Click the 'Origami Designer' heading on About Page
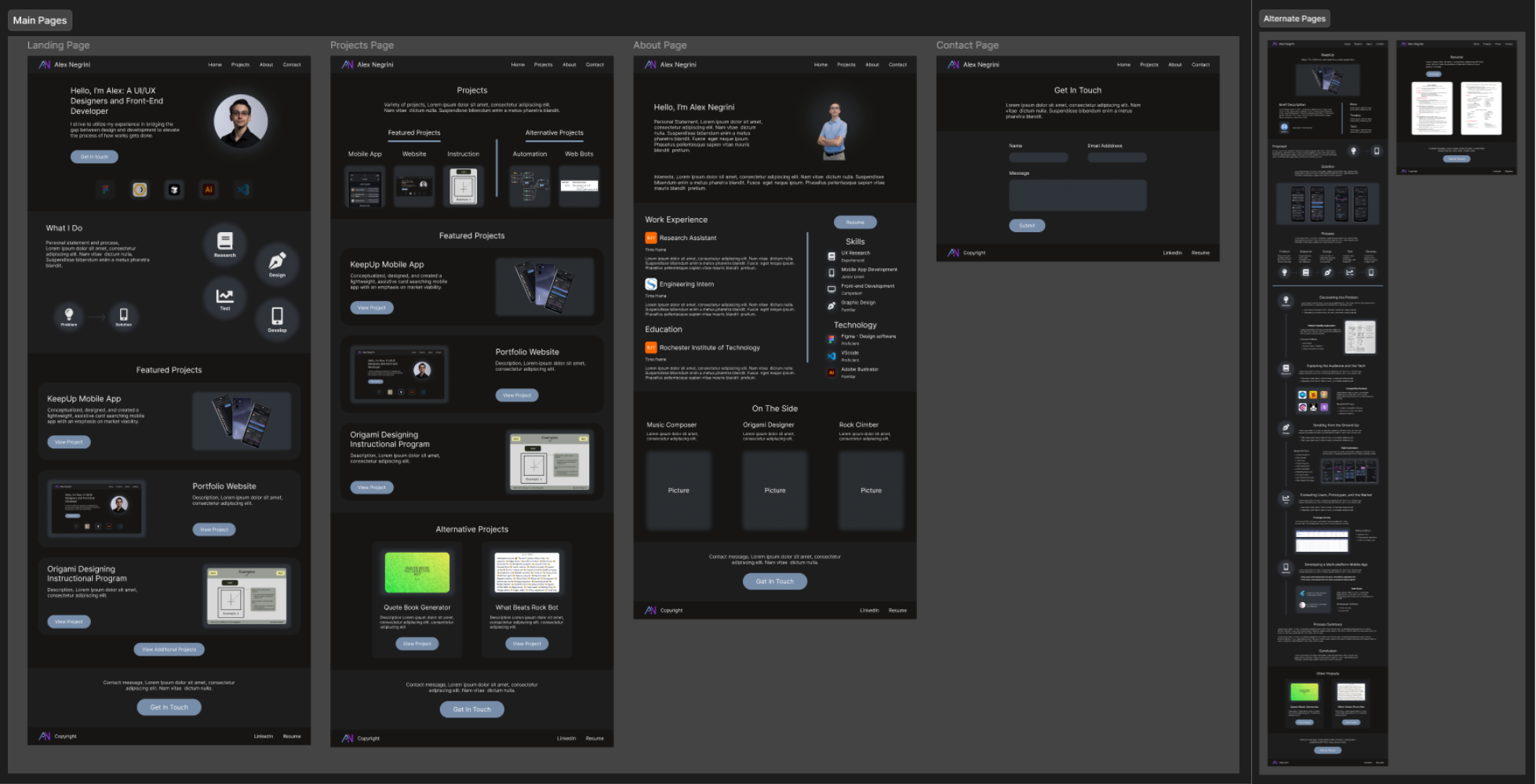Viewport: 1536px width, 784px height. pos(768,425)
